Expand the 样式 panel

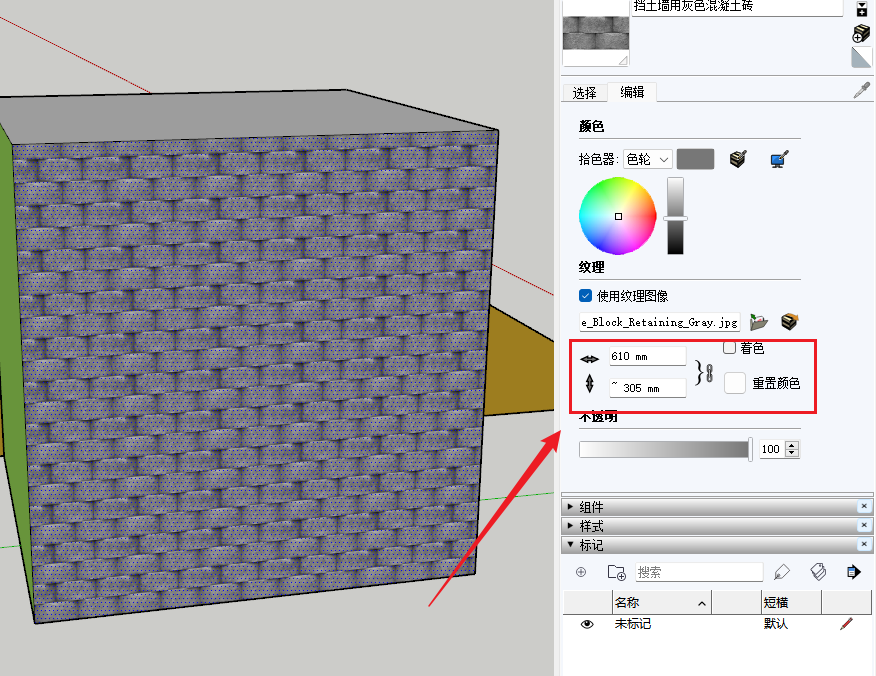pos(571,526)
